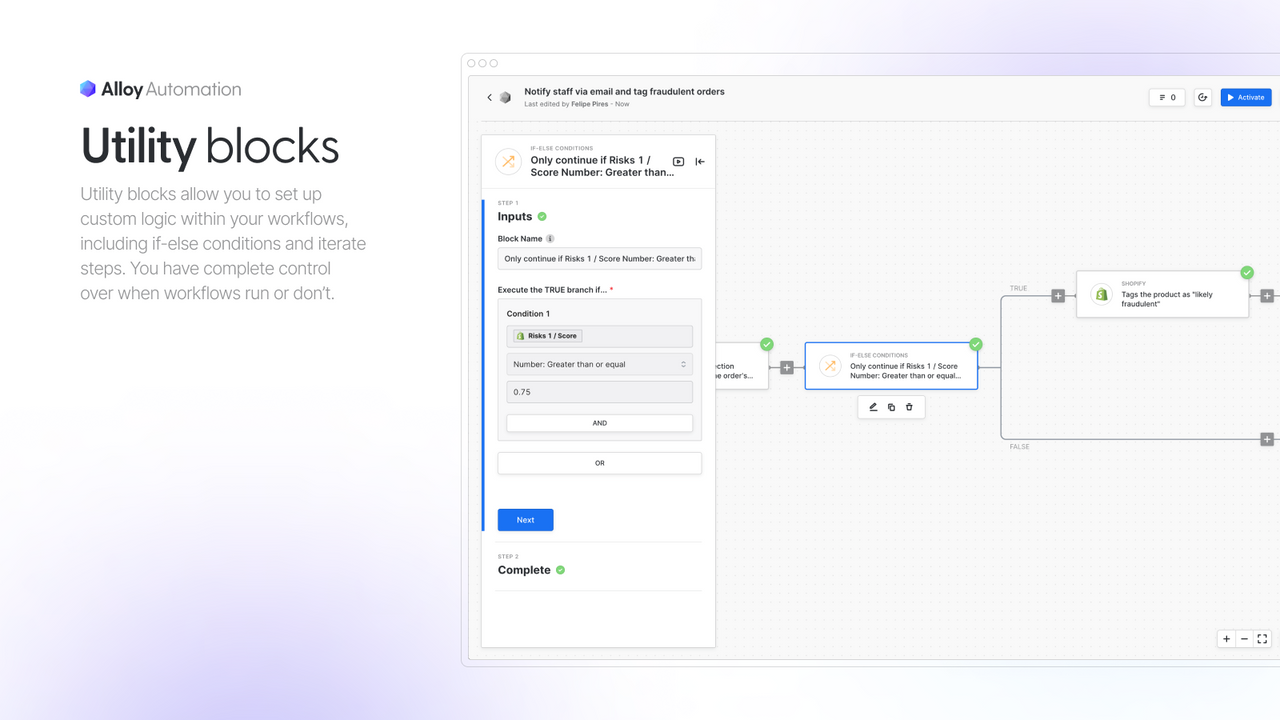
Task: Open the Number: Greater than or equal dropdown
Action: pyautogui.click(x=599, y=364)
